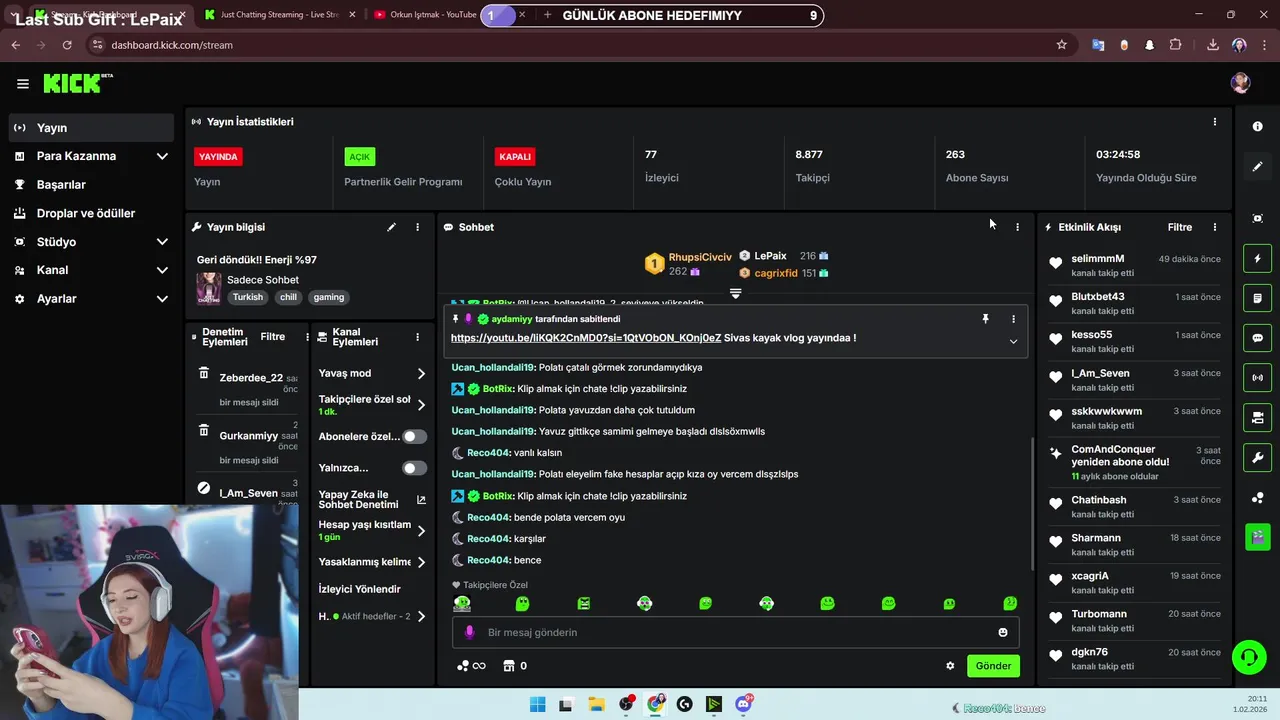
Task: Toggle the channel actions icon on the right sidebar
Action: tap(1257, 417)
